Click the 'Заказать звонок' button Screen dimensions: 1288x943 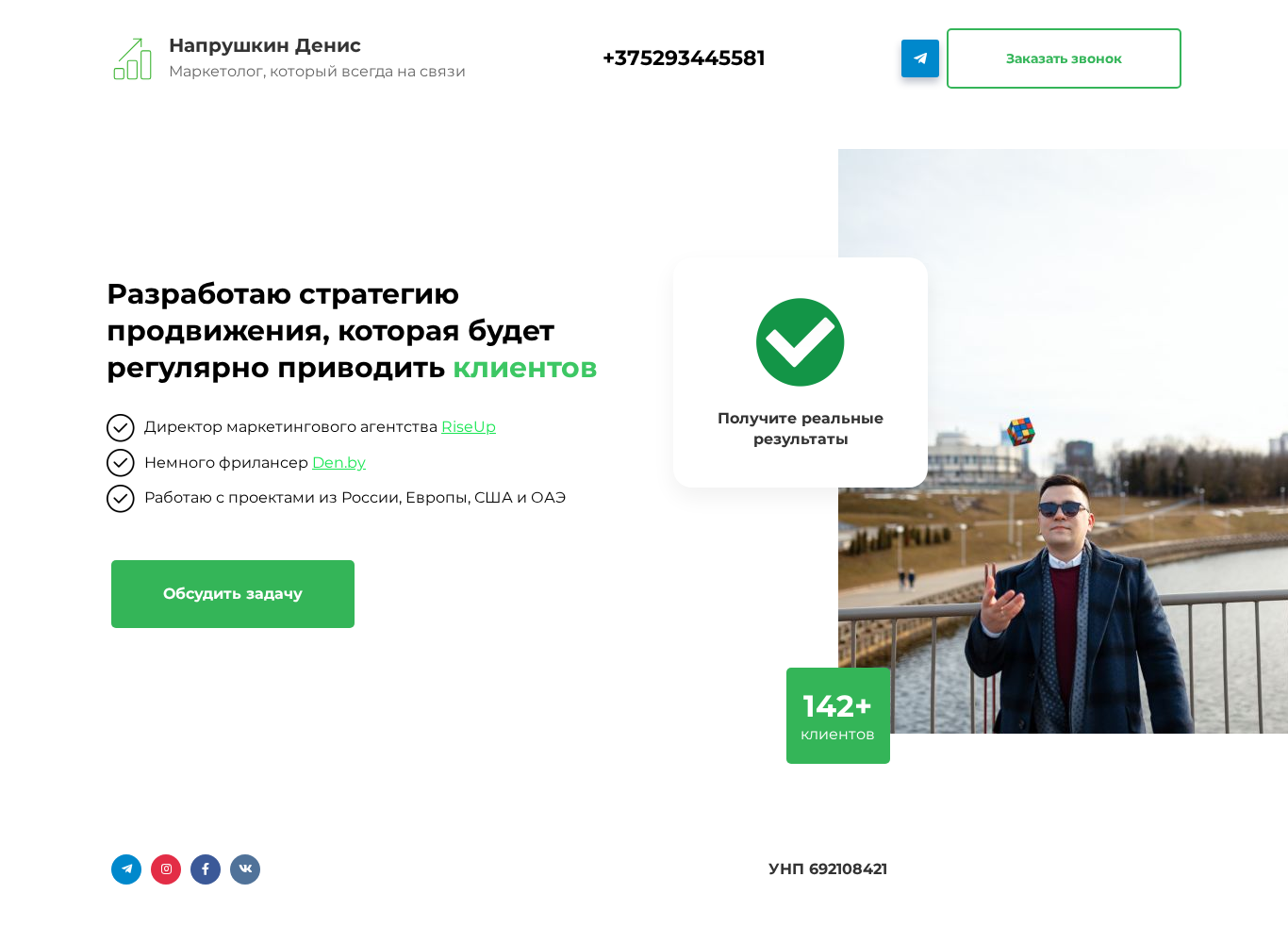click(x=1064, y=58)
